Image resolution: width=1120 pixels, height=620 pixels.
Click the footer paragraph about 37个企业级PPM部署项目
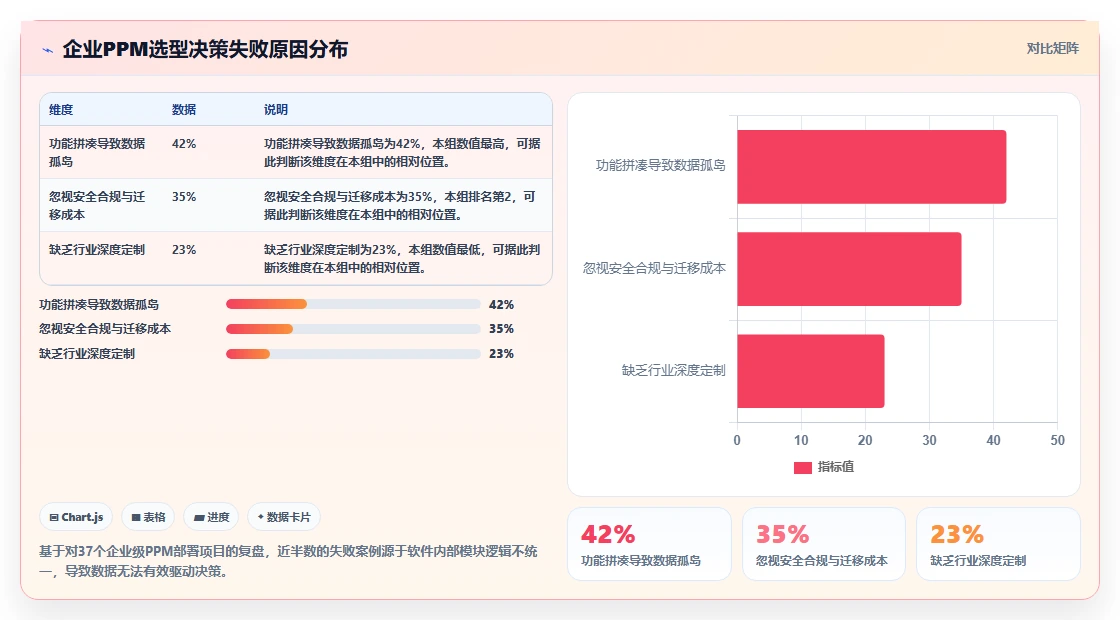[x=289, y=561]
